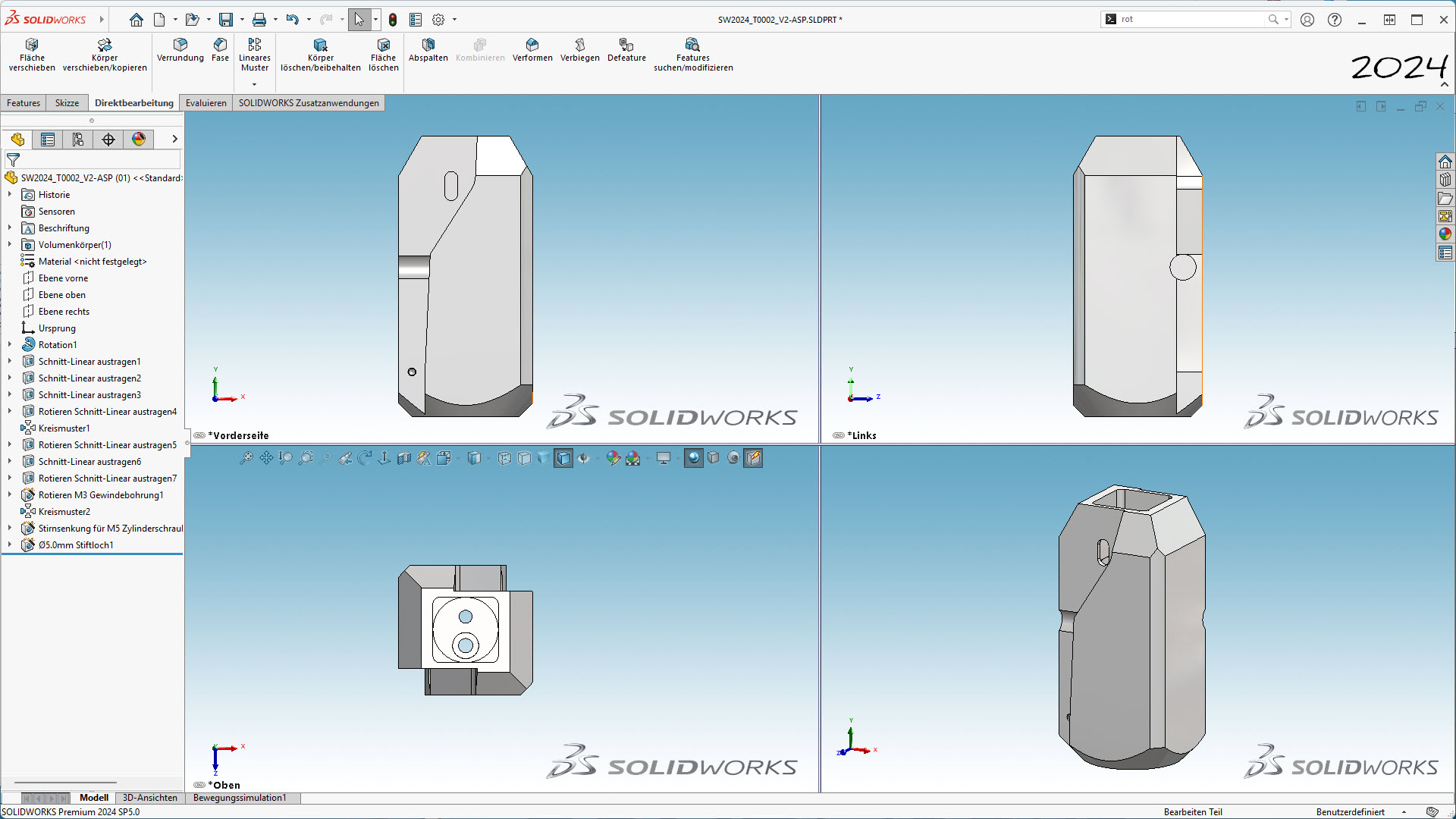Click the command search input field
1456x819 pixels.
pos(1191,20)
